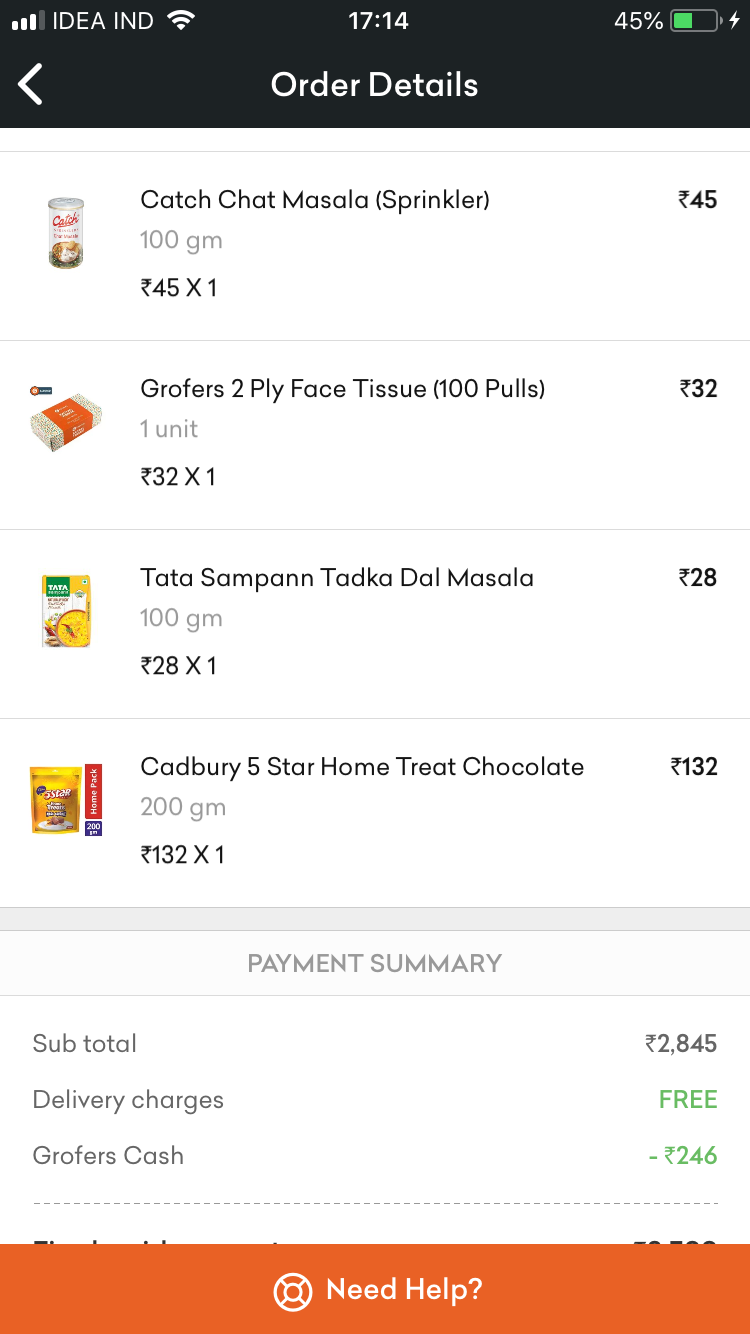
Task: Select Tata Sampann Tadka Dal Masala title
Action: tap(337, 578)
